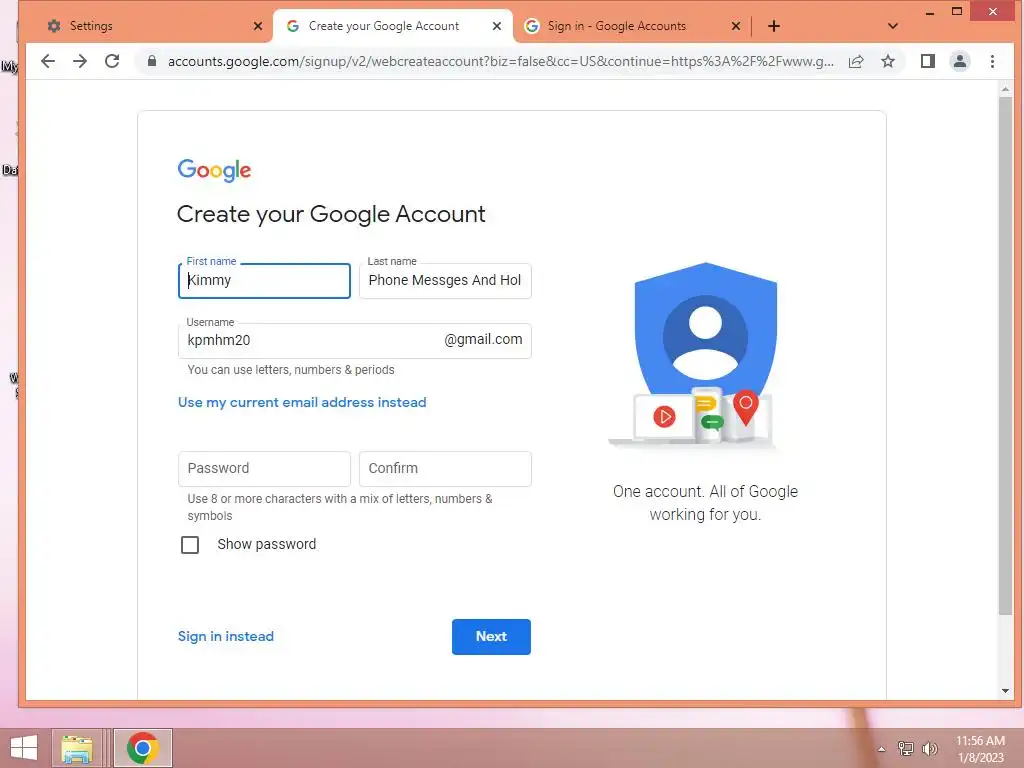Follow the Sign in instead link
Viewport: 1024px width, 768px height.
[x=226, y=636]
